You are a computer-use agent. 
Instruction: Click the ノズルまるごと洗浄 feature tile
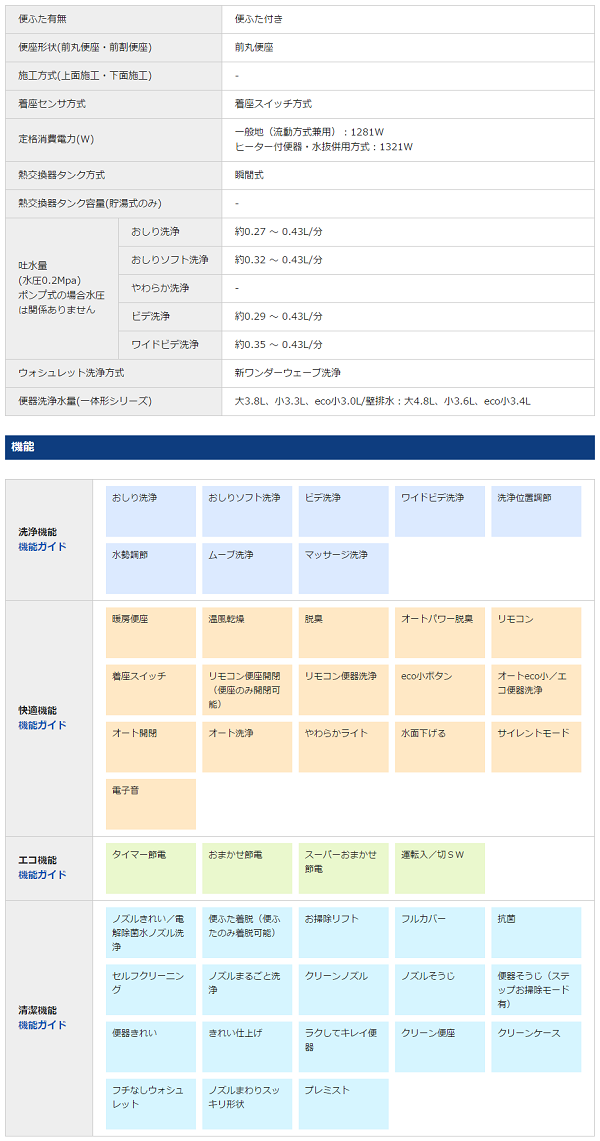pyautogui.click(x=247, y=990)
